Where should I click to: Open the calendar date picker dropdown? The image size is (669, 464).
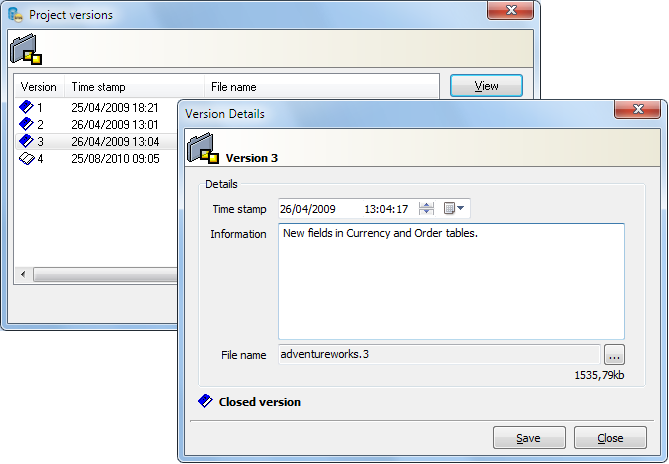pyautogui.click(x=455, y=209)
